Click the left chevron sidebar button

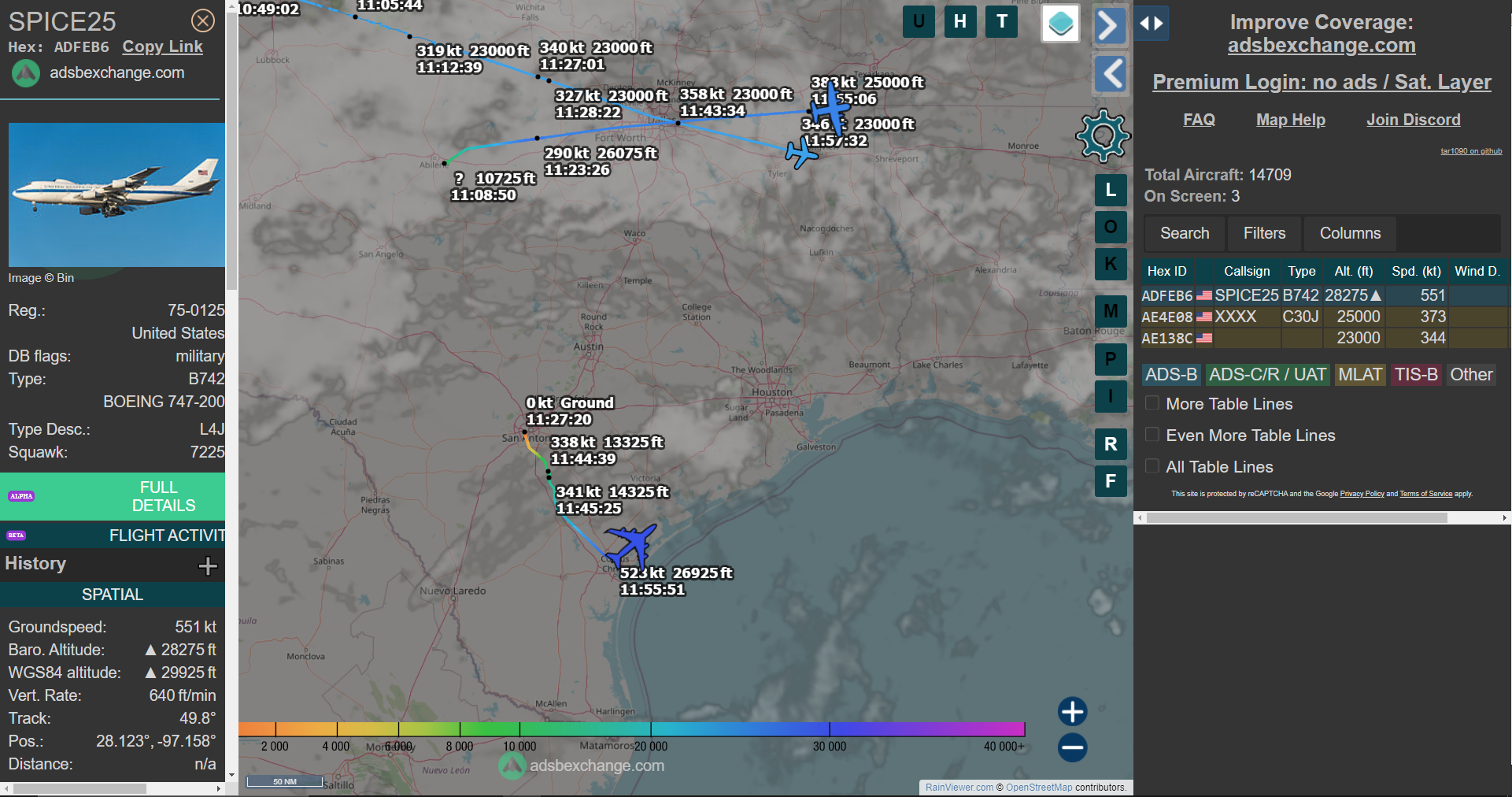1111,74
